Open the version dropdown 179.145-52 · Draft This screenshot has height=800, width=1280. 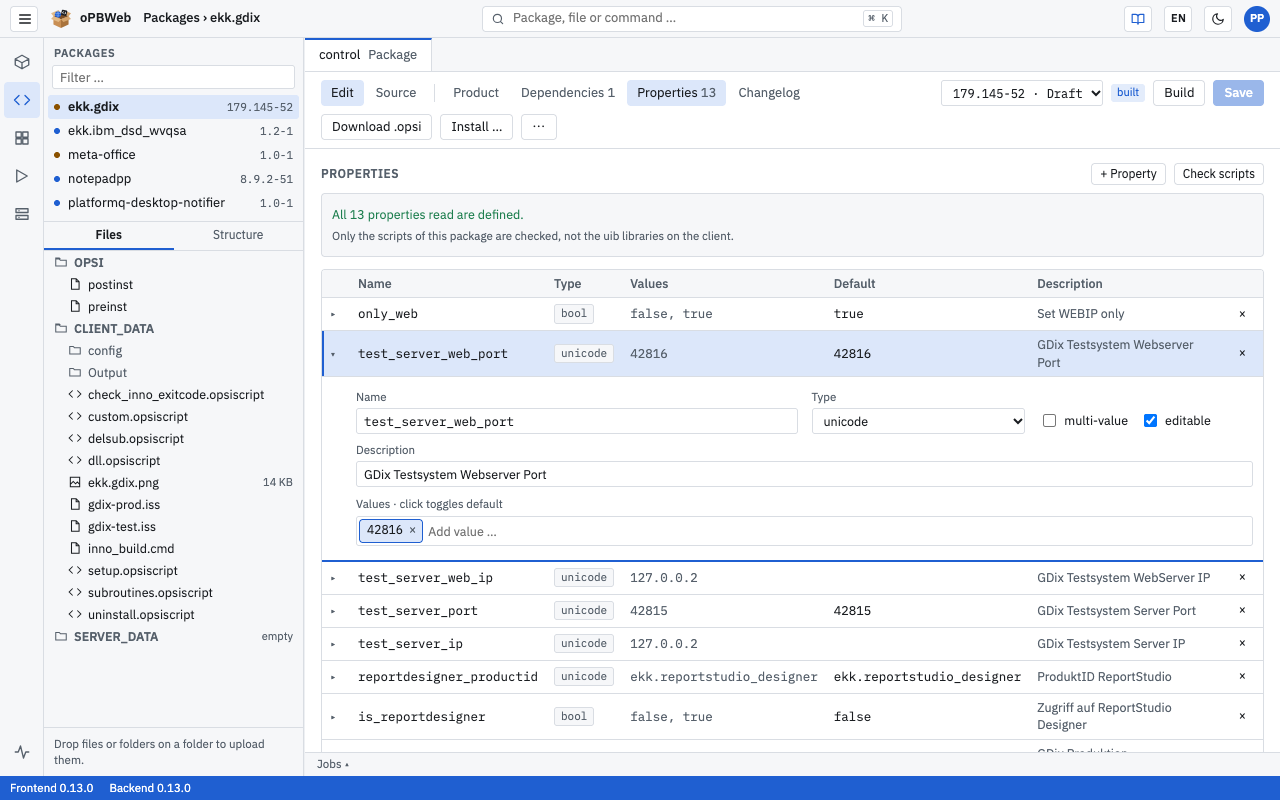point(1022,93)
